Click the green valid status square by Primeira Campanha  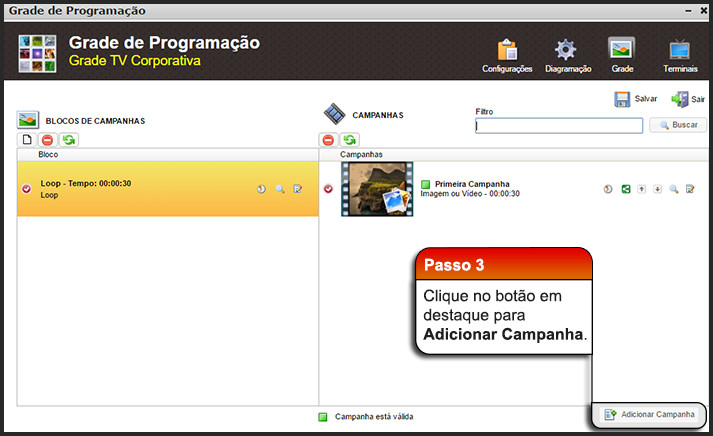pyautogui.click(x=426, y=184)
